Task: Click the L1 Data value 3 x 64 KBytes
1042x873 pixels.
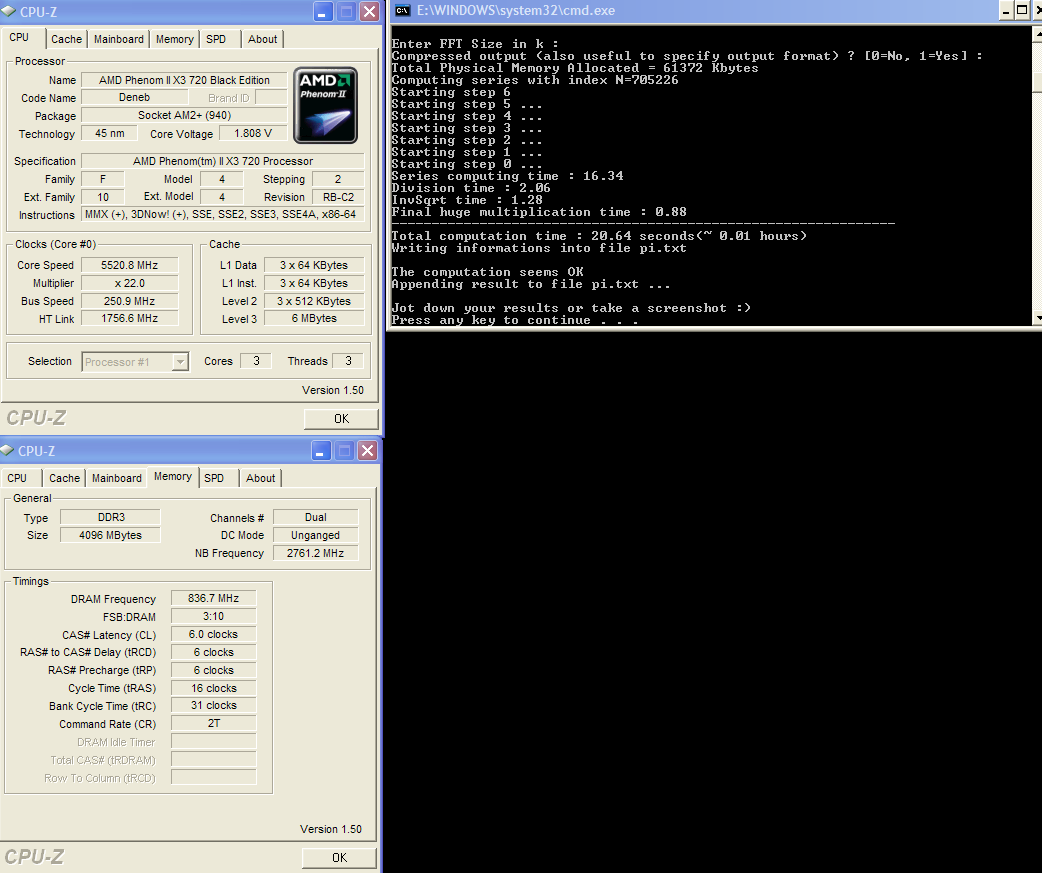Action: point(314,265)
